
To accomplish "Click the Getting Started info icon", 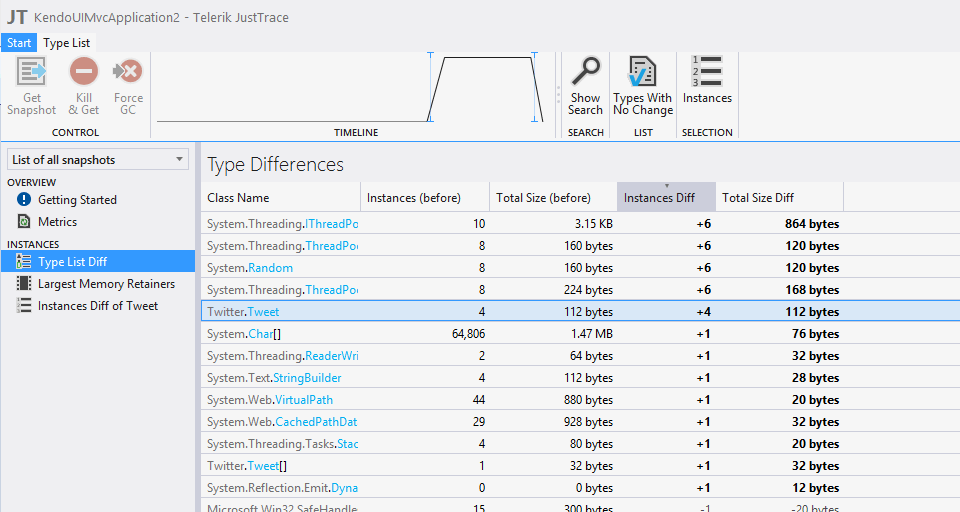I will tap(24, 200).
